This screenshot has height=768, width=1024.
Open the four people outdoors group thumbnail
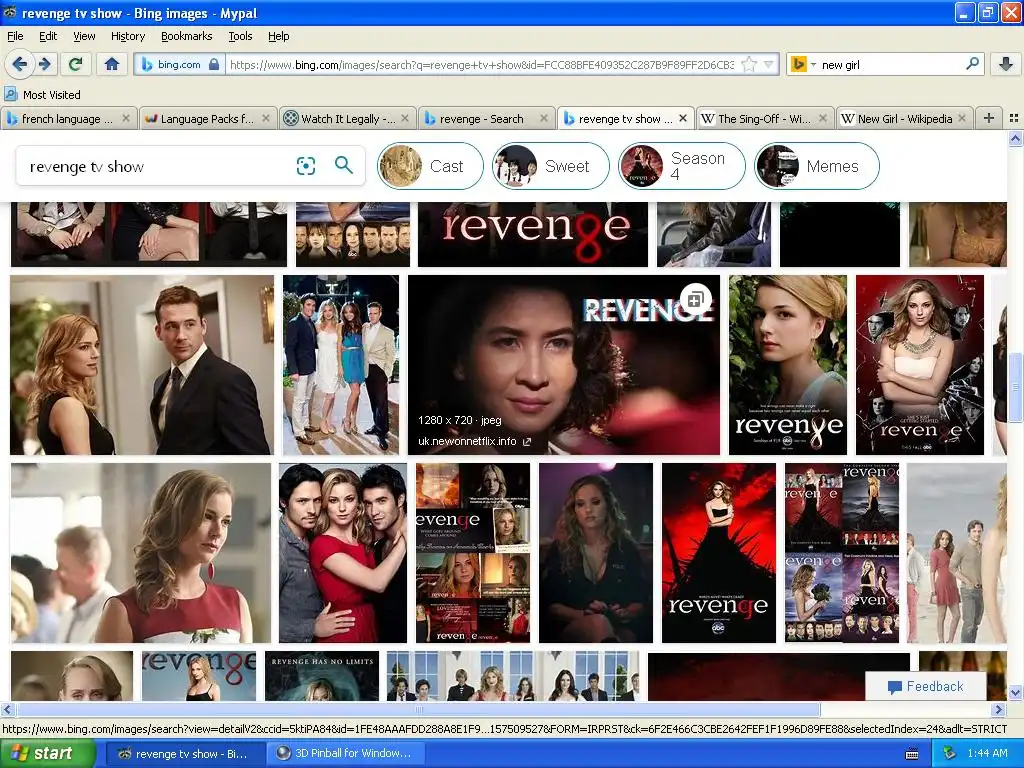[341, 364]
